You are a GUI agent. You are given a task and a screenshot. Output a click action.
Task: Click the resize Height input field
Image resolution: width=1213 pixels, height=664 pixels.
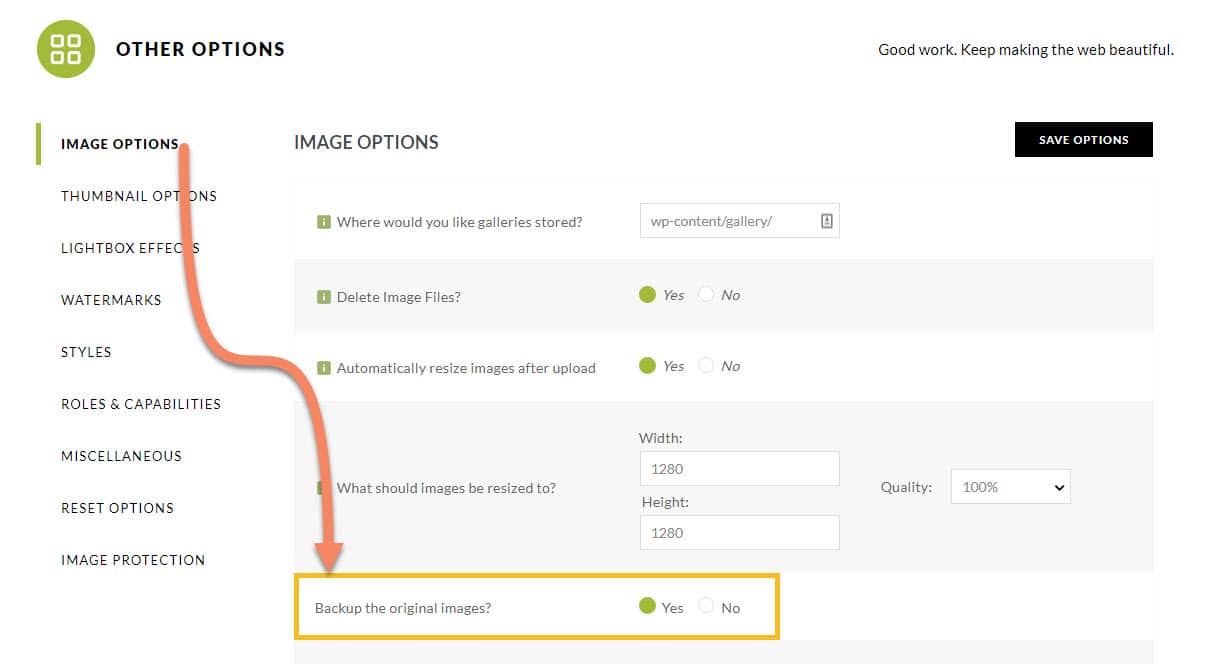coord(739,533)
